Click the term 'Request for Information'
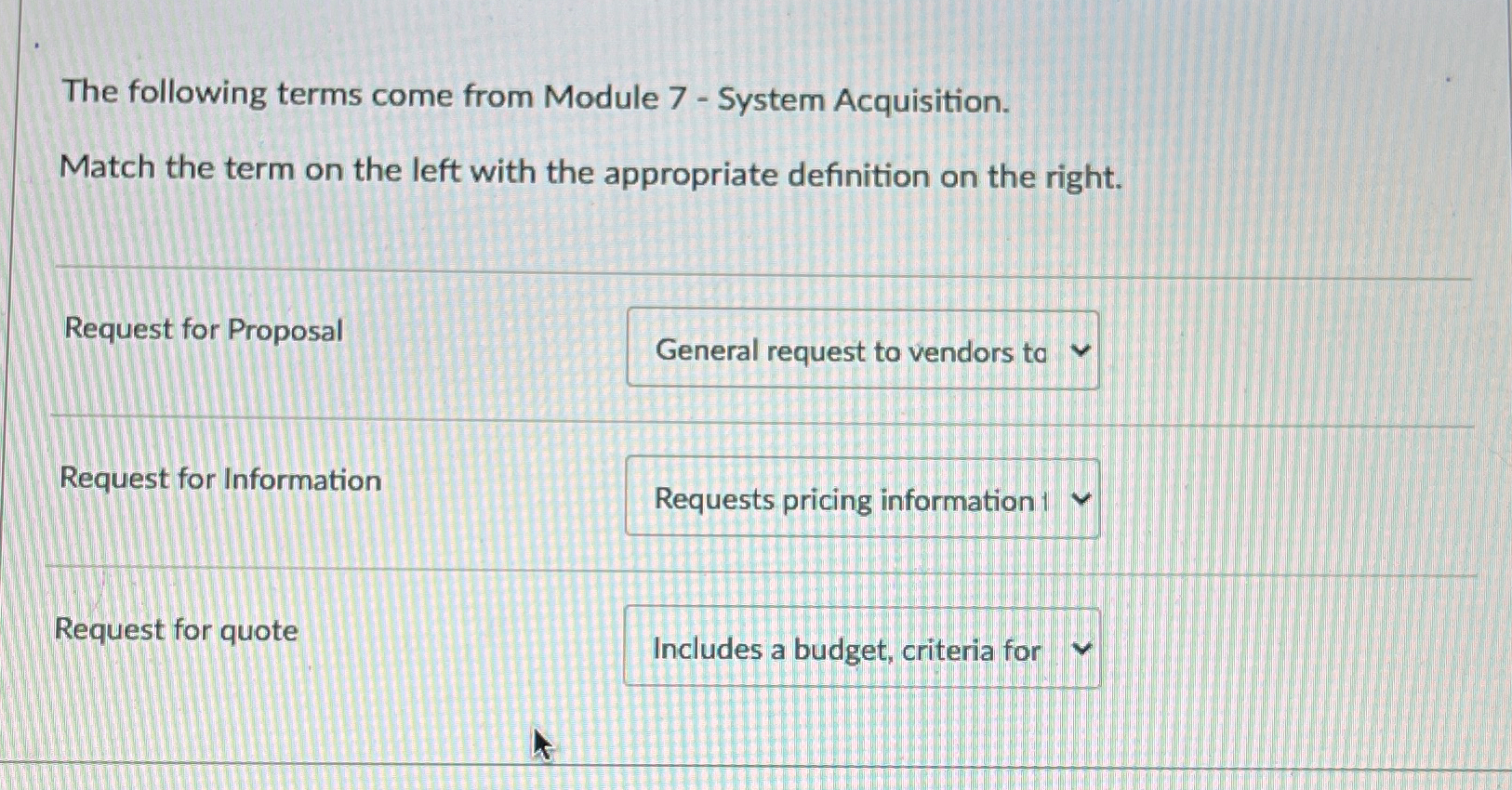1512x790 pixels. (219, 480)
